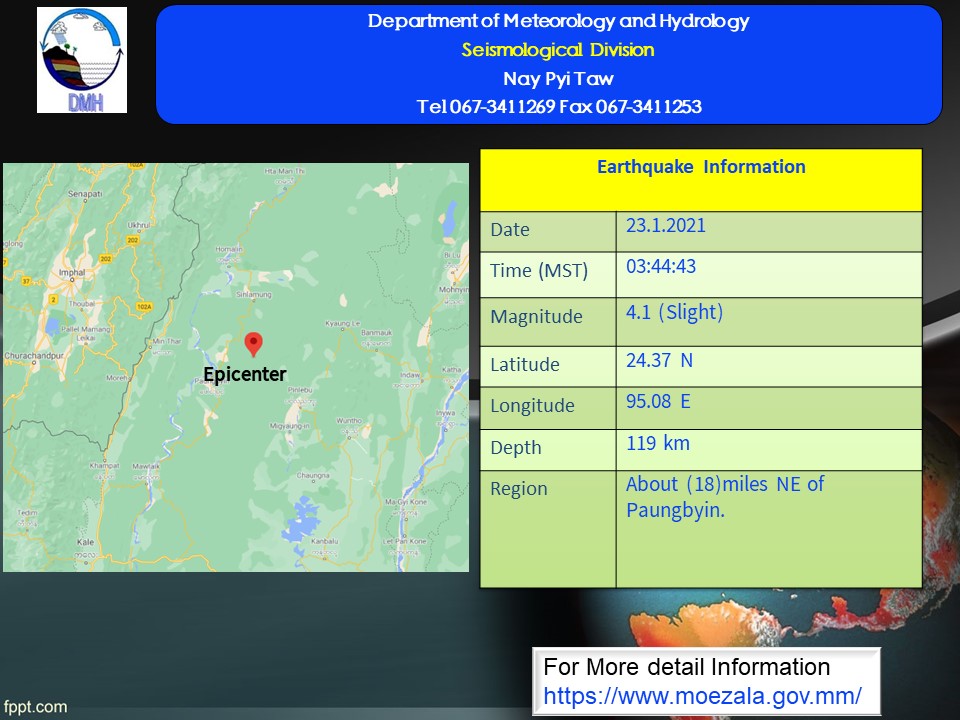
Task: Click 'Mawlaik' on the map
Action: (x=146, y=466)
